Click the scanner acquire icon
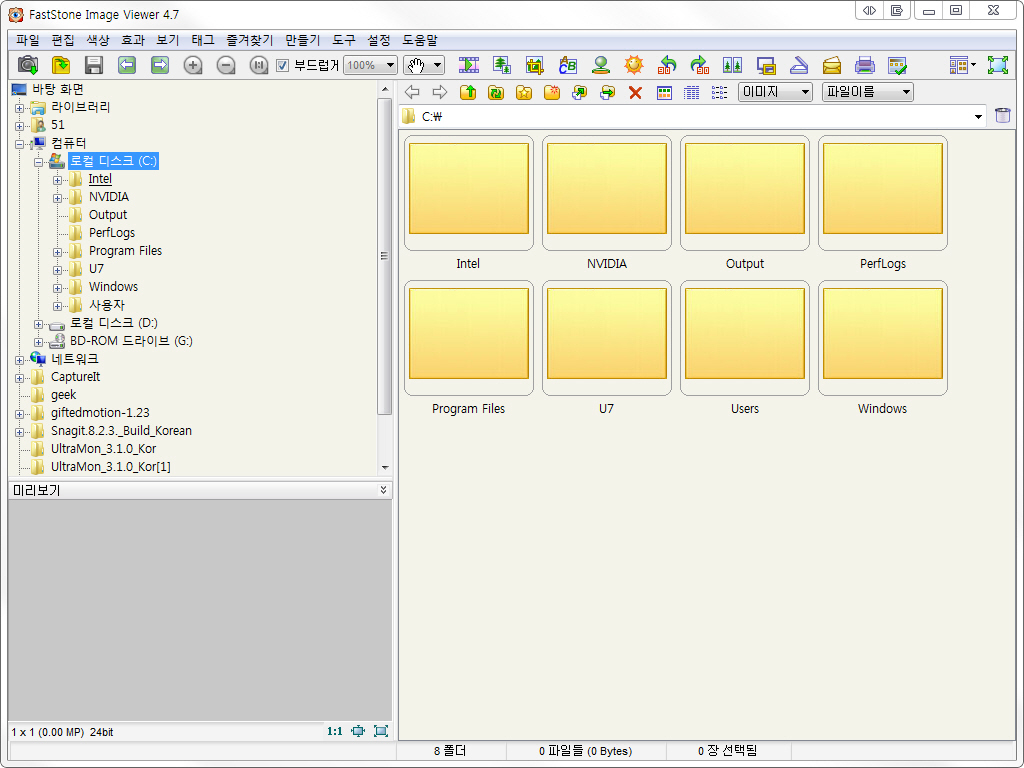The width and height of the screenshot is (1024, 768). pos(799,65)
